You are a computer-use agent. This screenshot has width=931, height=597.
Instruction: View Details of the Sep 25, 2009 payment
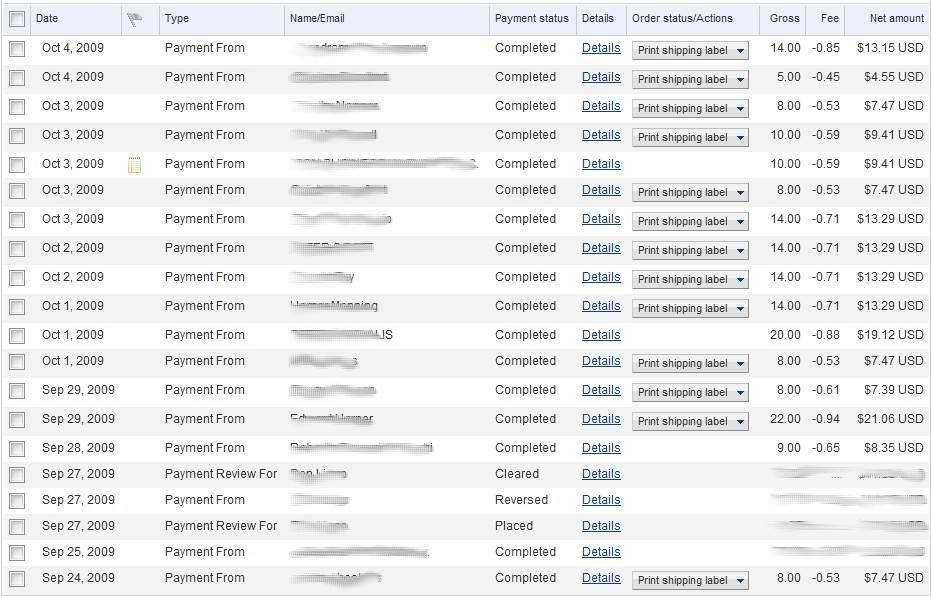[601, 552]
